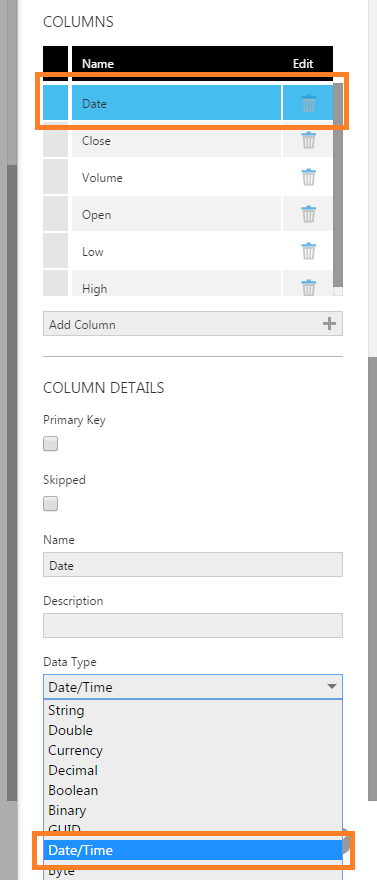This screenshot has width=377, height=880.
Task: Tick the Skipped checkbox
Action: coord(50,504)
